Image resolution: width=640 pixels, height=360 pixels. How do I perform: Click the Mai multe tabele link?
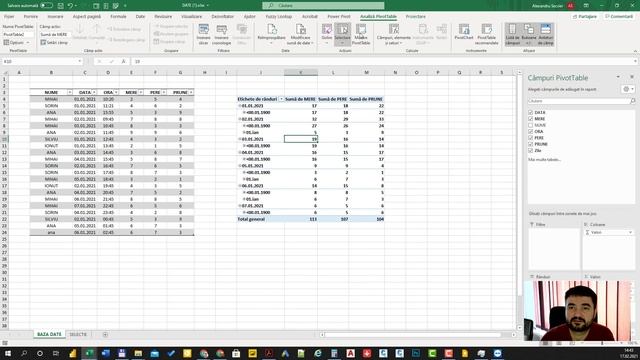[x=544, y=160]
